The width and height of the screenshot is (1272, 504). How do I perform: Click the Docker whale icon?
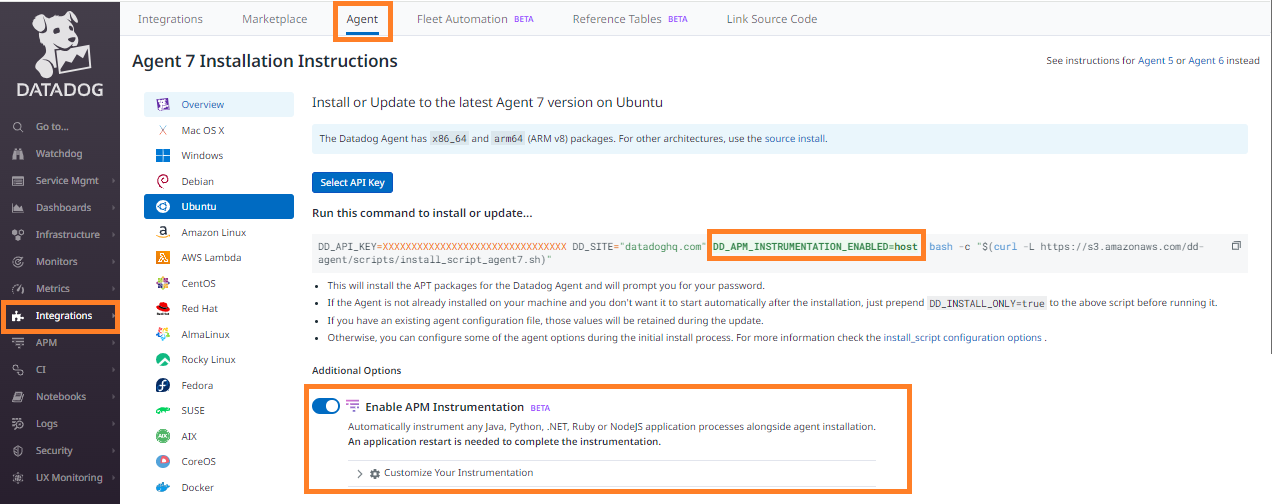[x=162, y=487]
